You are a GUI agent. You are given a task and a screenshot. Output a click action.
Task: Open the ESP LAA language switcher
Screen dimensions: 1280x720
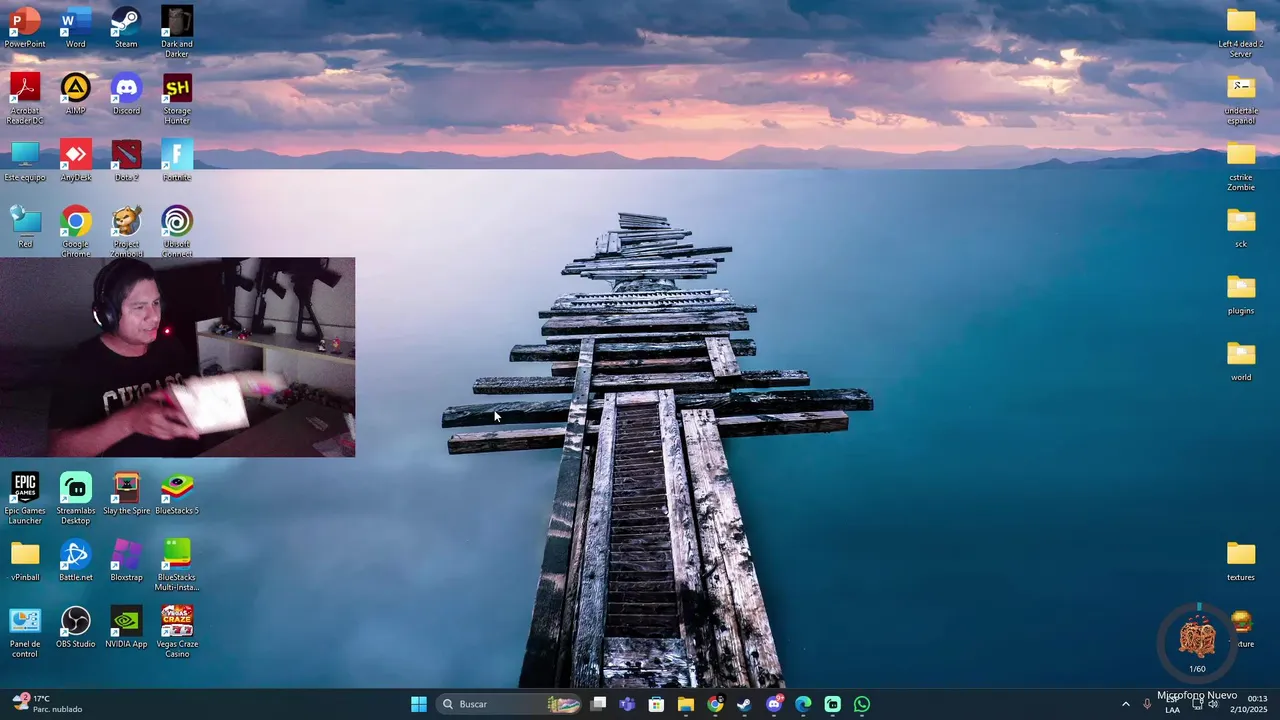1172,704
